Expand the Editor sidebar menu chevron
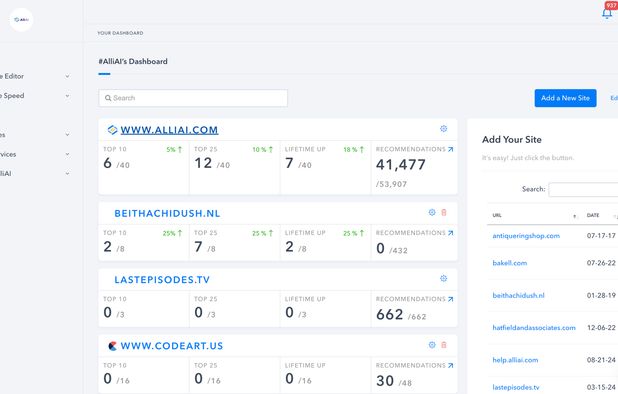Image resolution: width=618 pixels, height=394 pixels. (x=67, y=76)
